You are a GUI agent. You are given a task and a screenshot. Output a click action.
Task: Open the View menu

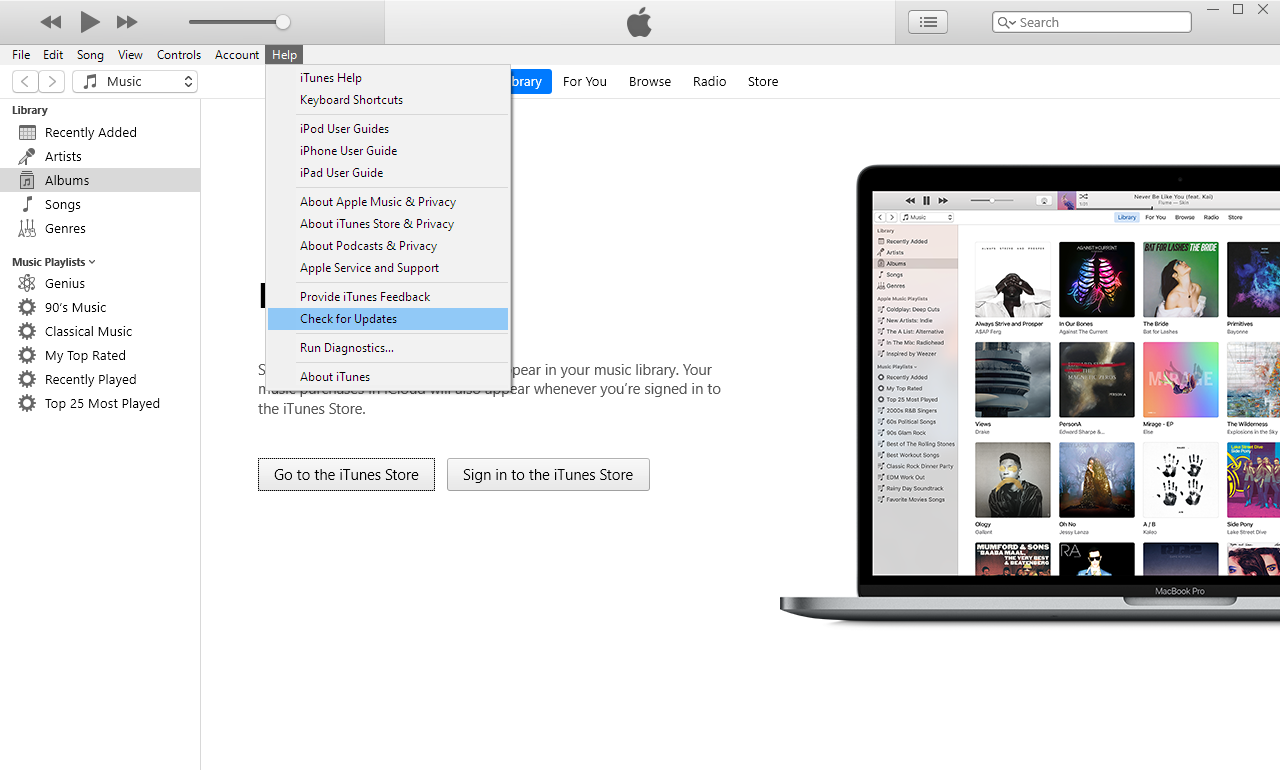tap(130, 55)
